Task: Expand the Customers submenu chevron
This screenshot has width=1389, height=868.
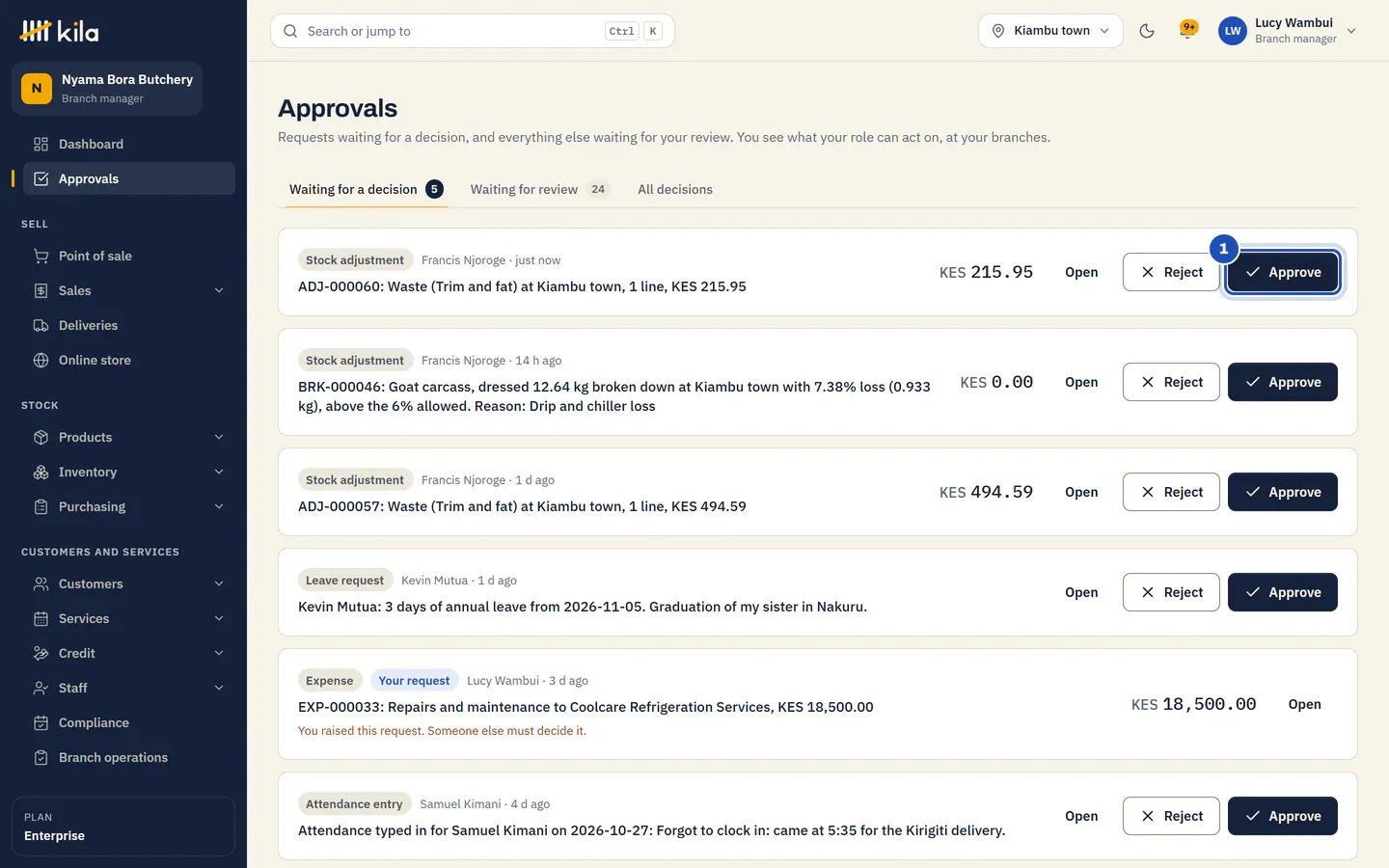Action: pos(219,583)
